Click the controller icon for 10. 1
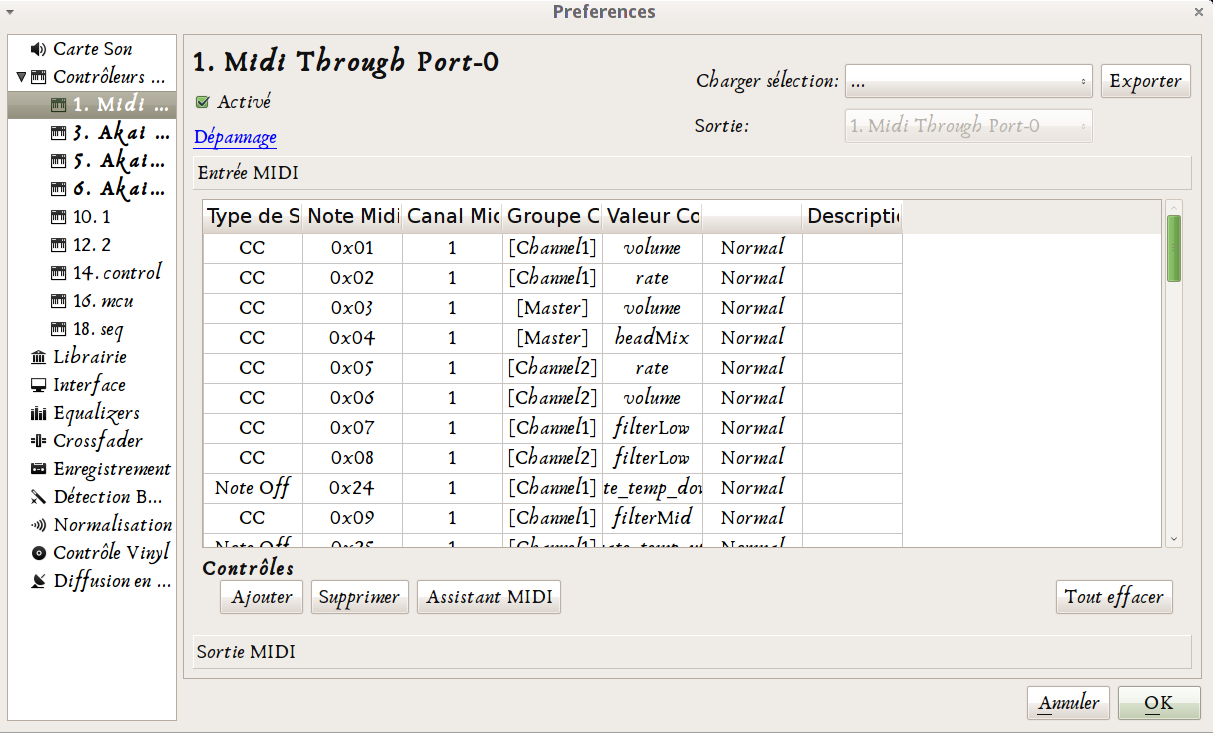Image resolution: width=1213 pixels, height=733 pixels. coord(58,217)
